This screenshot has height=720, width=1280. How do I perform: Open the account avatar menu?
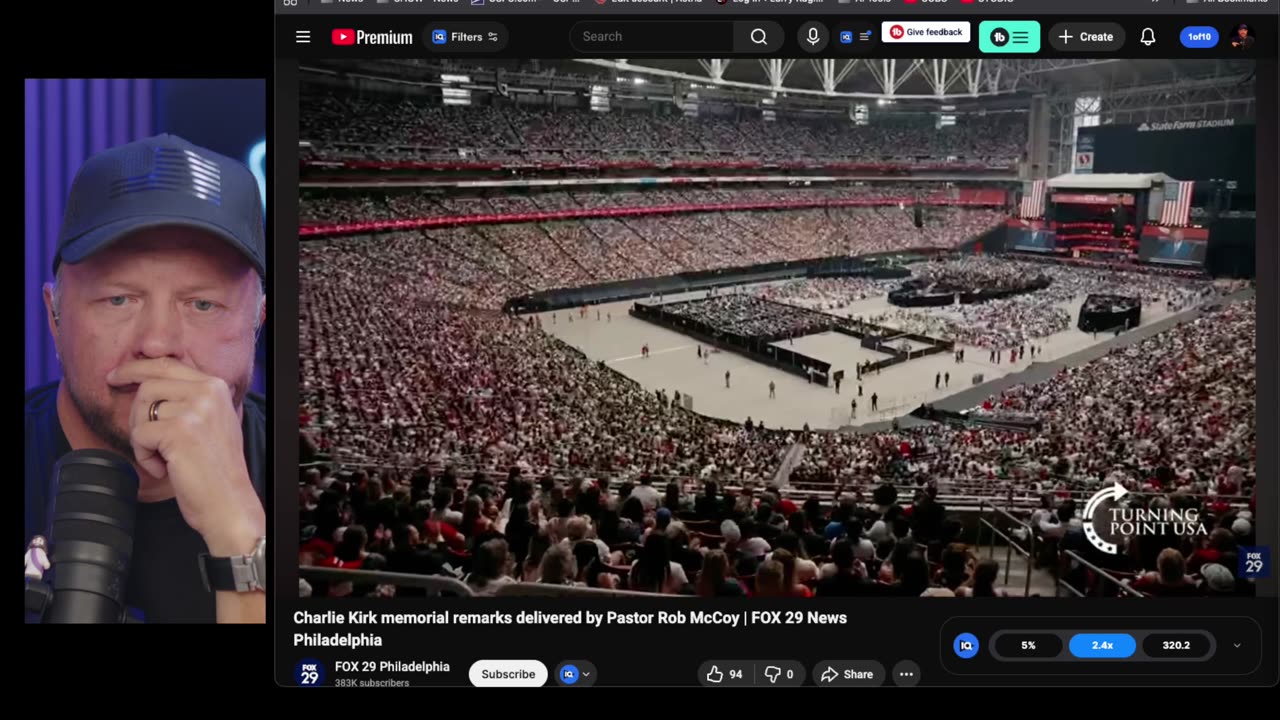[x=1242, y=37]
